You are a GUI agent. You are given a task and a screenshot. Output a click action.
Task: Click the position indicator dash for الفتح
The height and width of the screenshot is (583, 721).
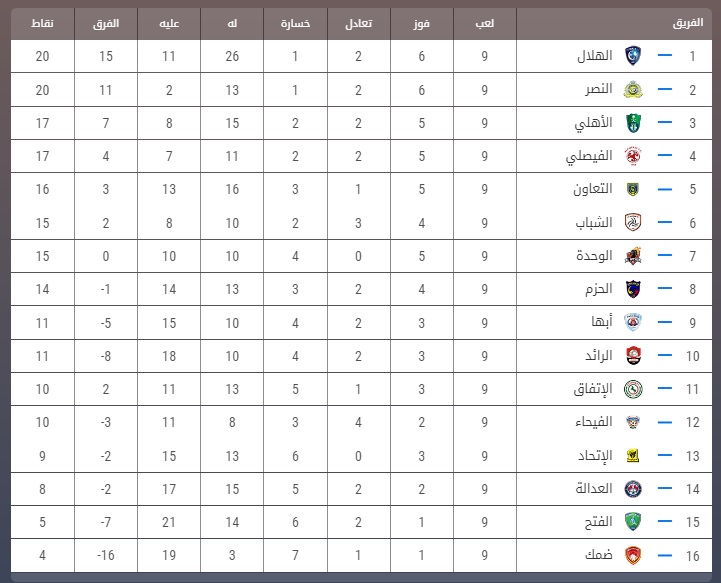tap(664, 521)
